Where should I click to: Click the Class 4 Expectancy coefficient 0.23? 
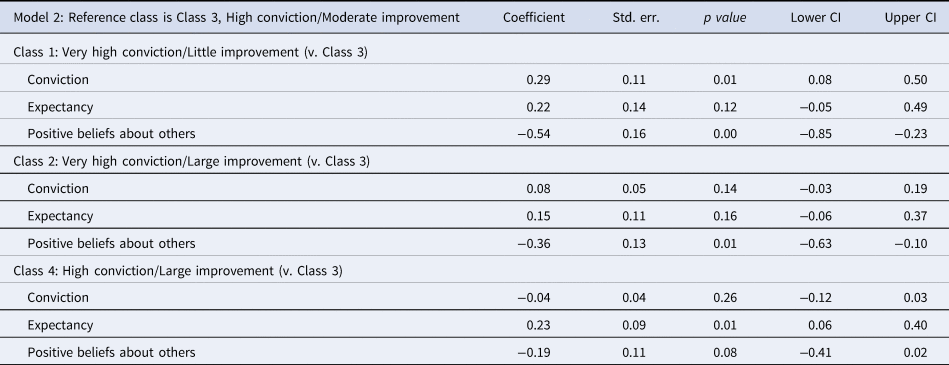pyautogui.click(x=538, y=325)
